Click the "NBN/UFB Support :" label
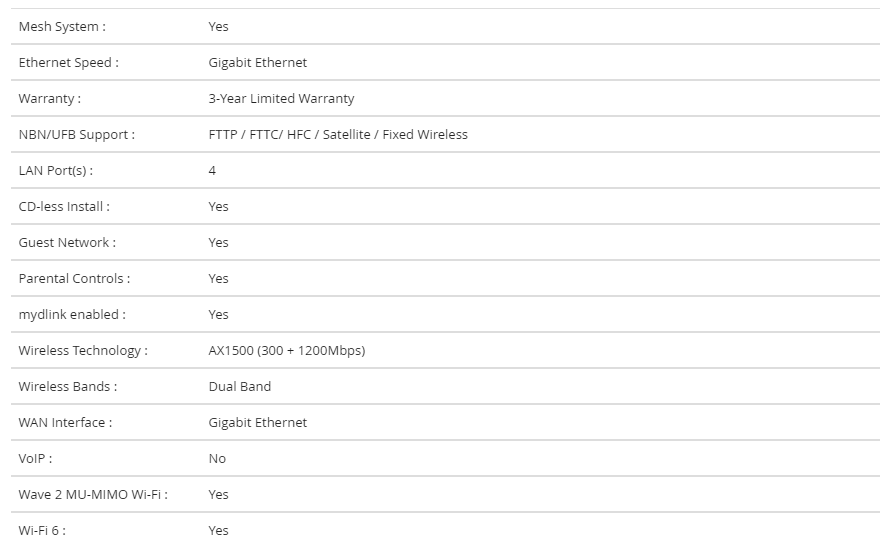This screenshot has width=880, height=560. point(76,135)
